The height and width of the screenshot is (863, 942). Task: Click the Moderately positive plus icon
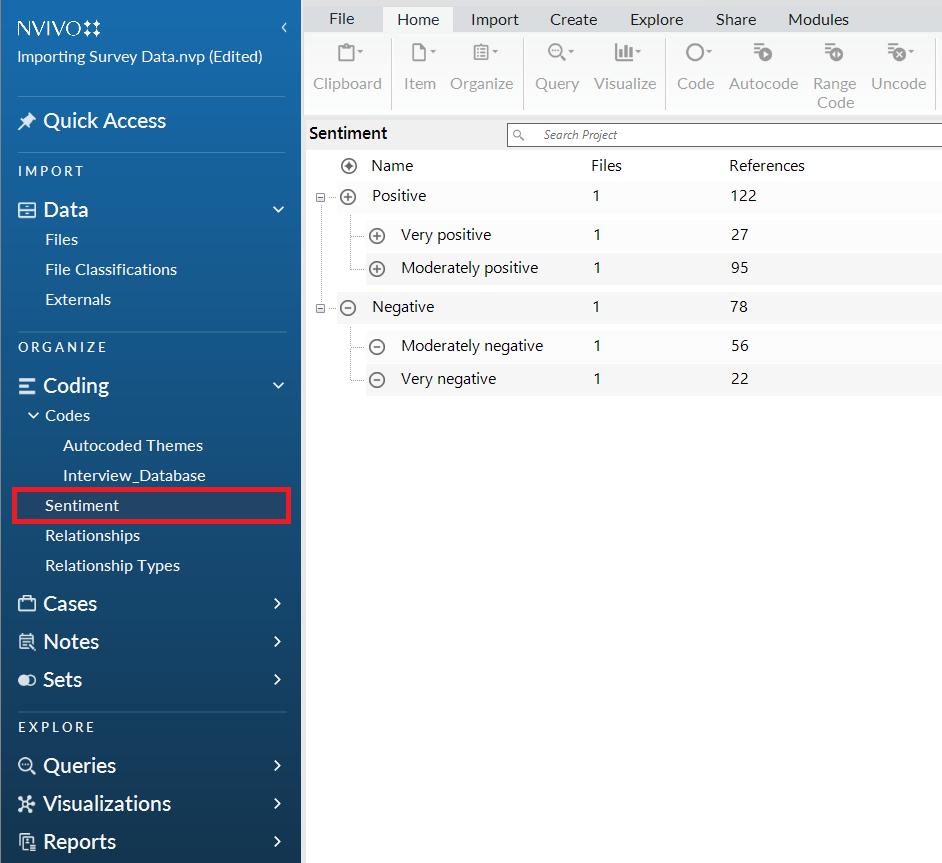(377, 269)
